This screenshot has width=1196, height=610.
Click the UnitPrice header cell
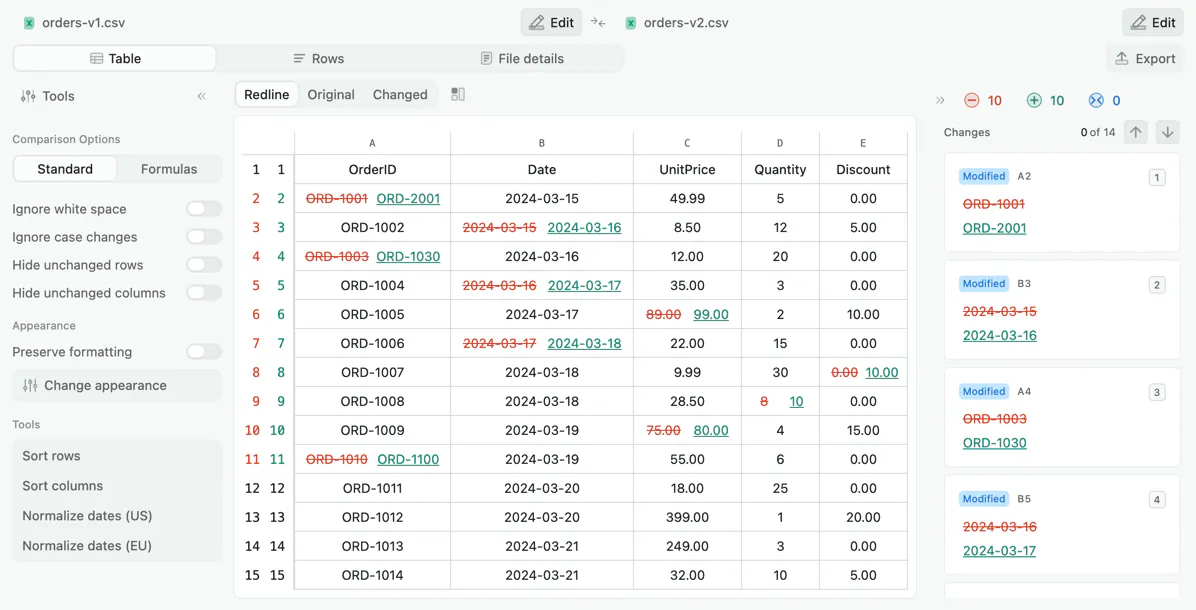tap(687, 169)
